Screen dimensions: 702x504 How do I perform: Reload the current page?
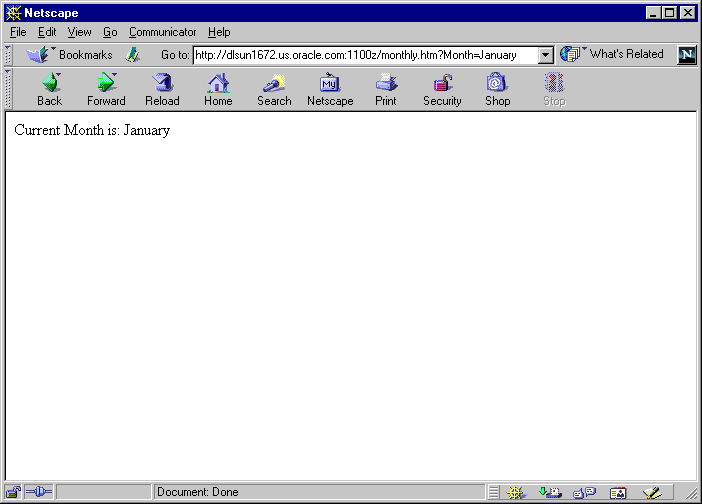162,90
